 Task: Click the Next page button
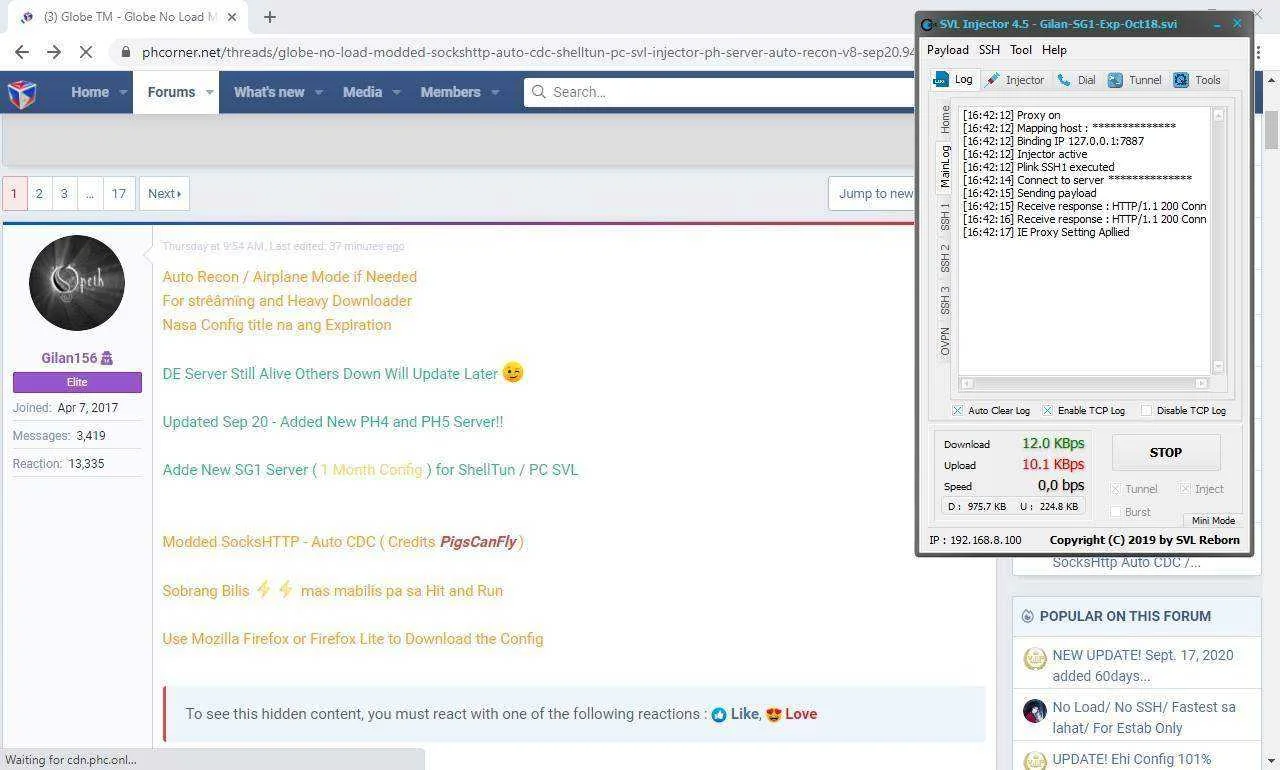164,194
